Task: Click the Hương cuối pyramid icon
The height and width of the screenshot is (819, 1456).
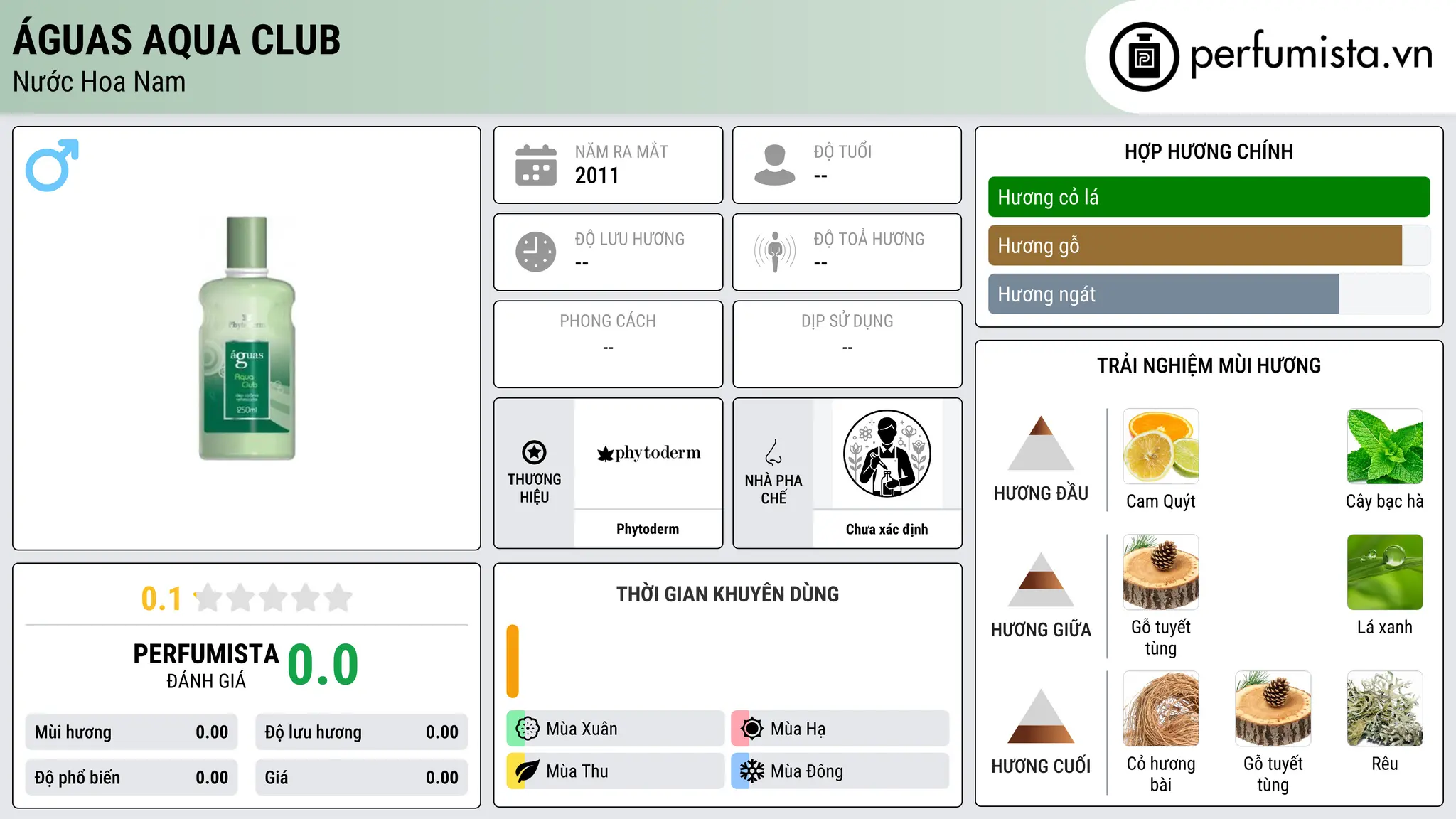Action: [1041, 716]
